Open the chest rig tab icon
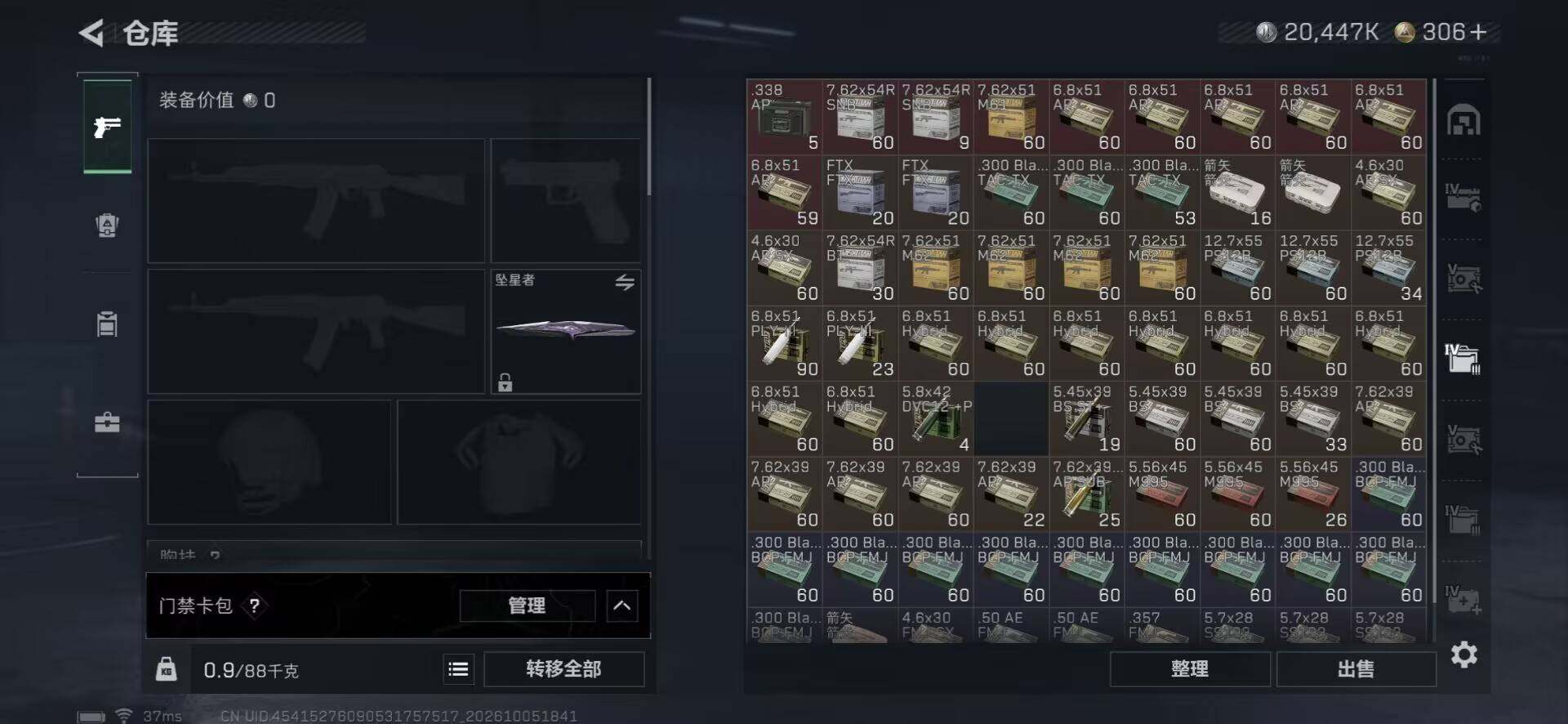The height and width of the screenshot is (724, 1568). coord(107,324)
